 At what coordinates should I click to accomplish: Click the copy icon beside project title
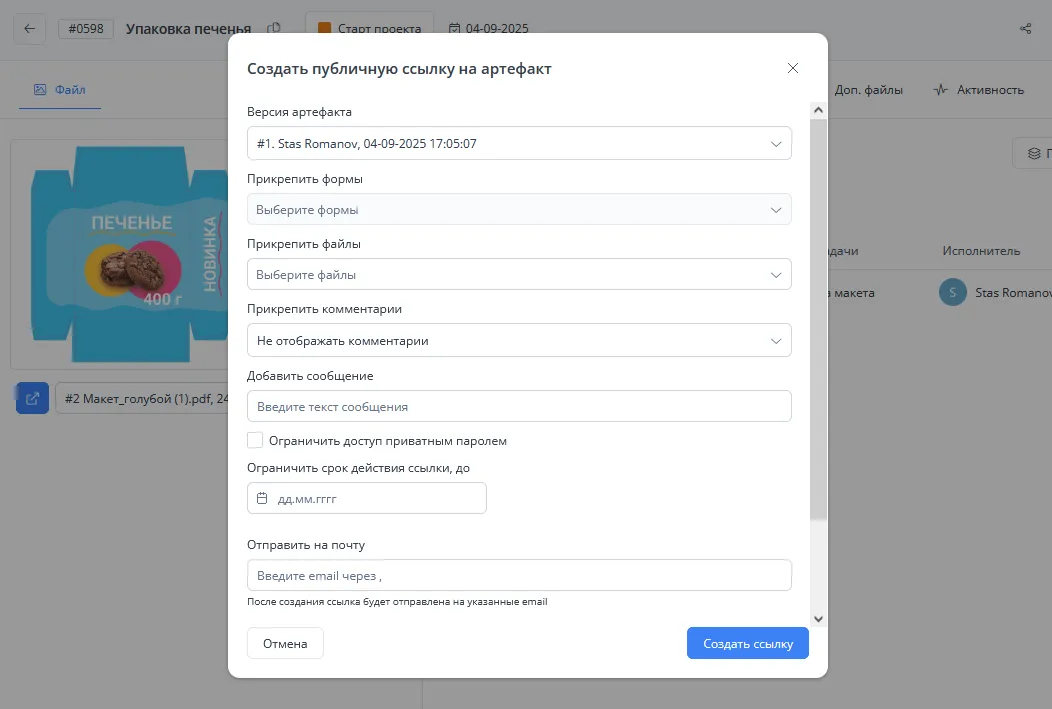tap(274, 29)
